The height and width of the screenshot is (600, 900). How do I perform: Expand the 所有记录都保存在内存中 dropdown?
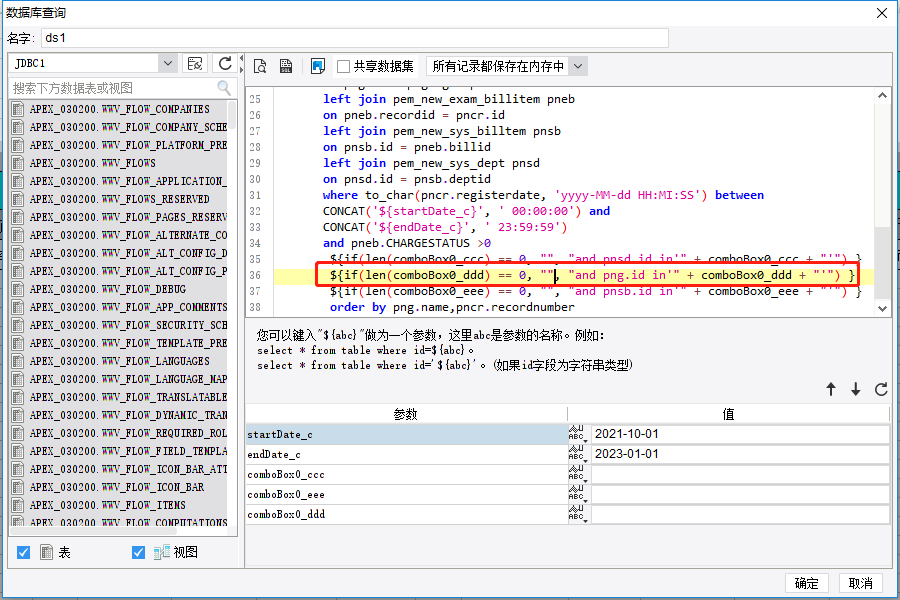coord(578,67)
